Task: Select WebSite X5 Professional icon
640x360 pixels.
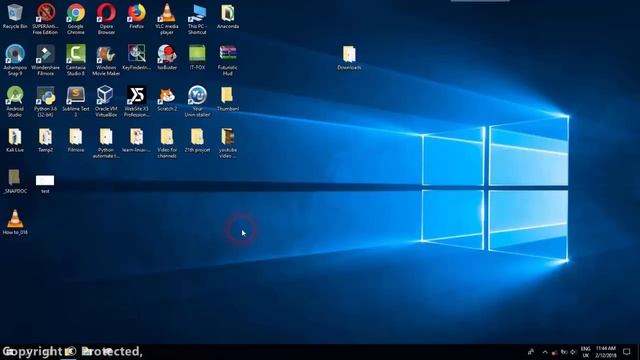Action: 136,102
